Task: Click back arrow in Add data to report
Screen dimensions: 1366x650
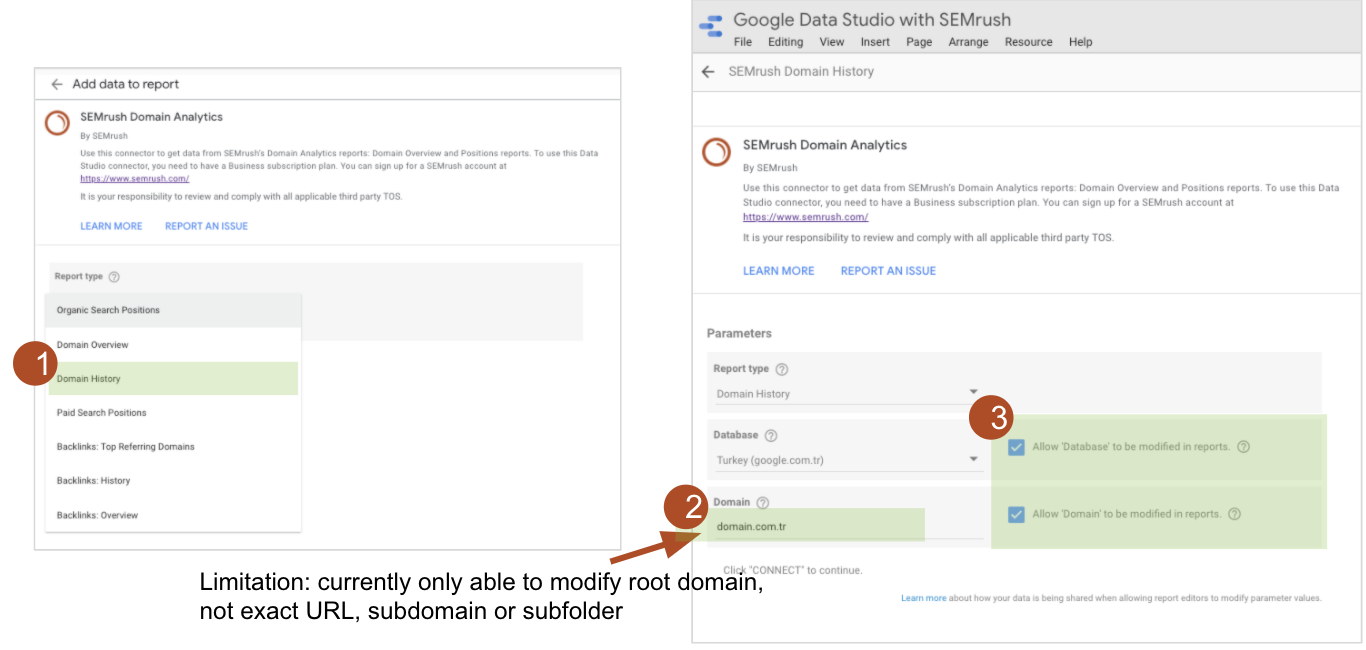Action: 57,84
